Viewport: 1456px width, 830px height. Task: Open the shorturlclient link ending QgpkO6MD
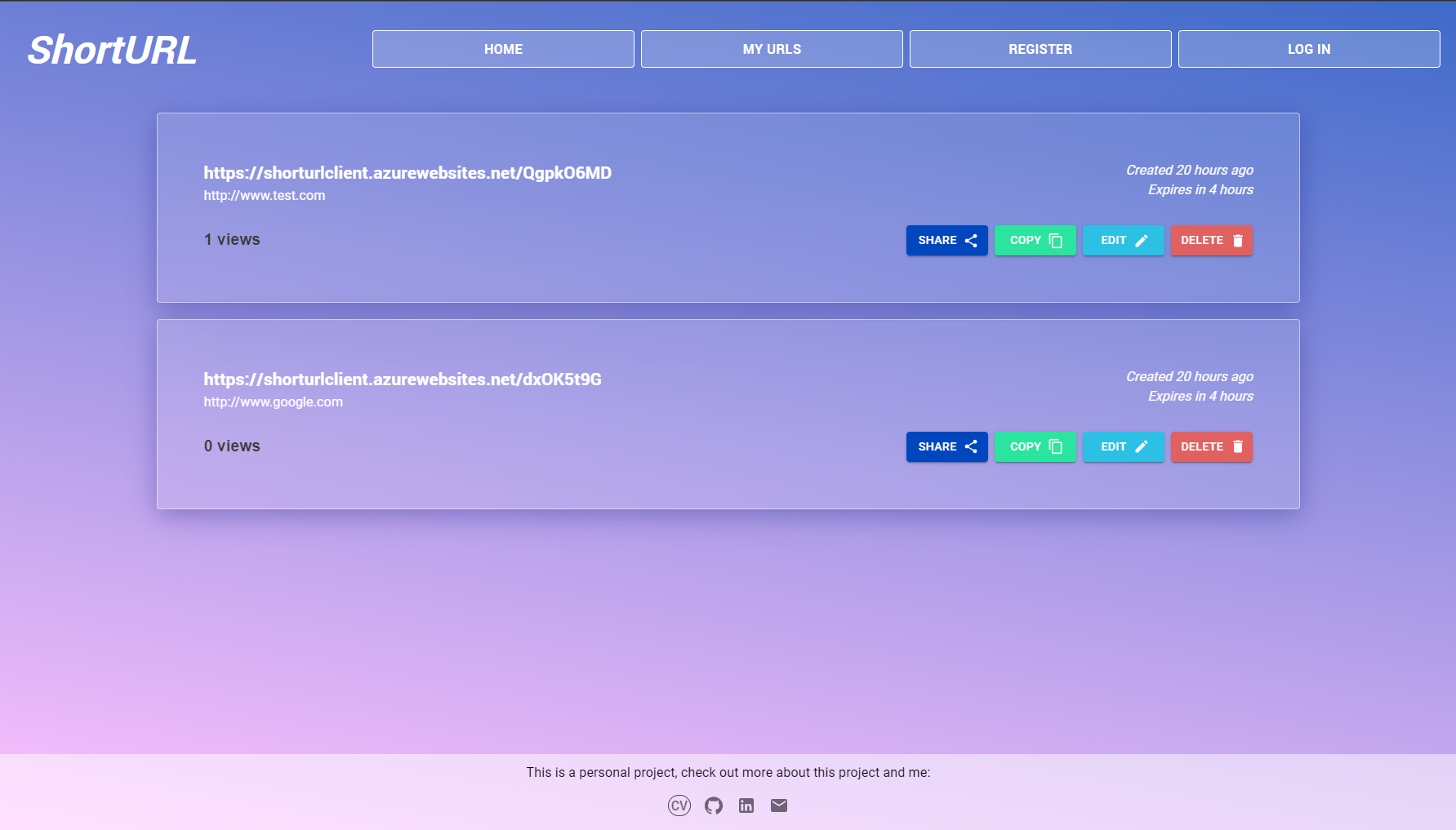click(x=407, y=173)
